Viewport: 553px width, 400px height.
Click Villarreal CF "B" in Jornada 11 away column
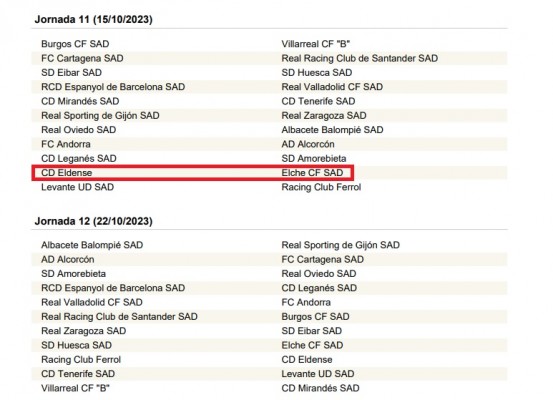pos(316,44)
